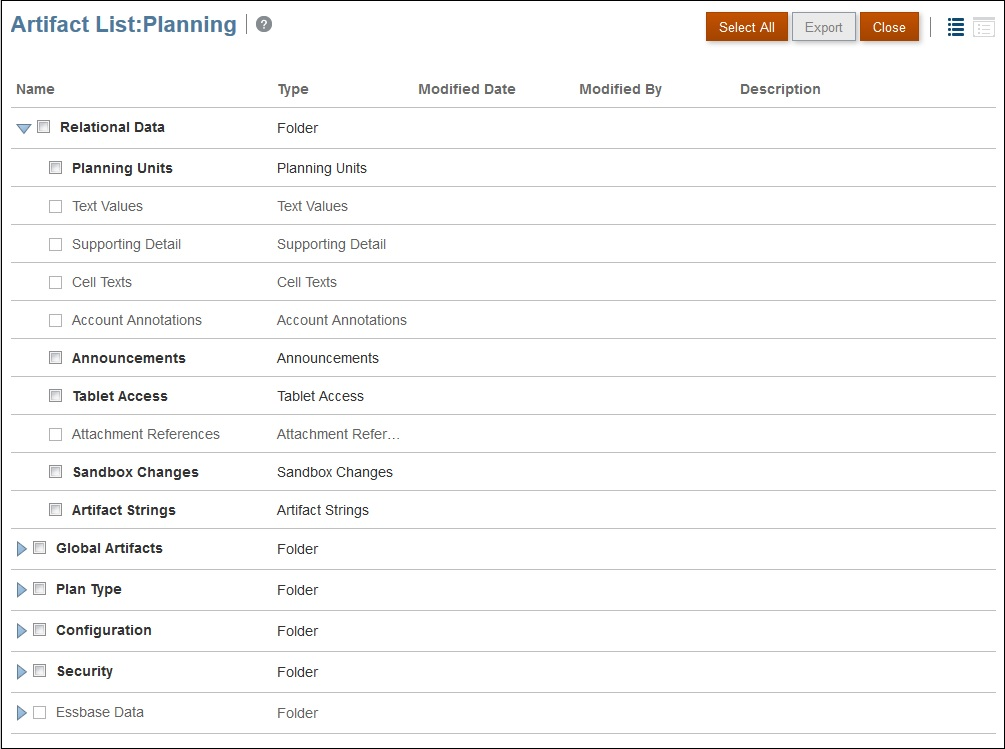Check the Relational Data folder checkbox

44,127
